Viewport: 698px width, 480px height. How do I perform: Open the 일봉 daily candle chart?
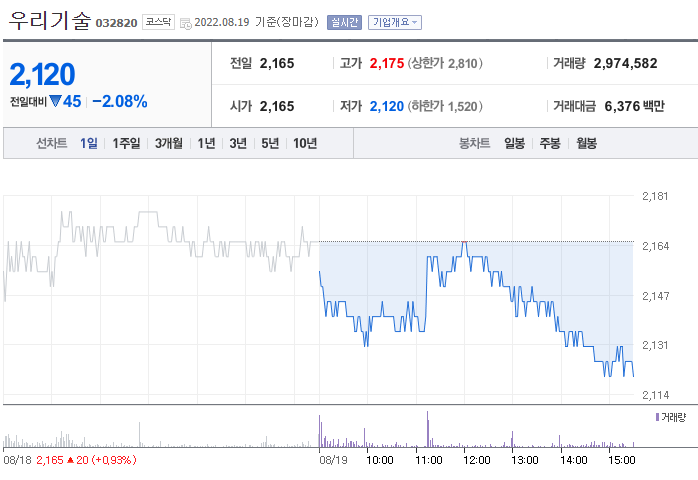click(x=514, y=143)
